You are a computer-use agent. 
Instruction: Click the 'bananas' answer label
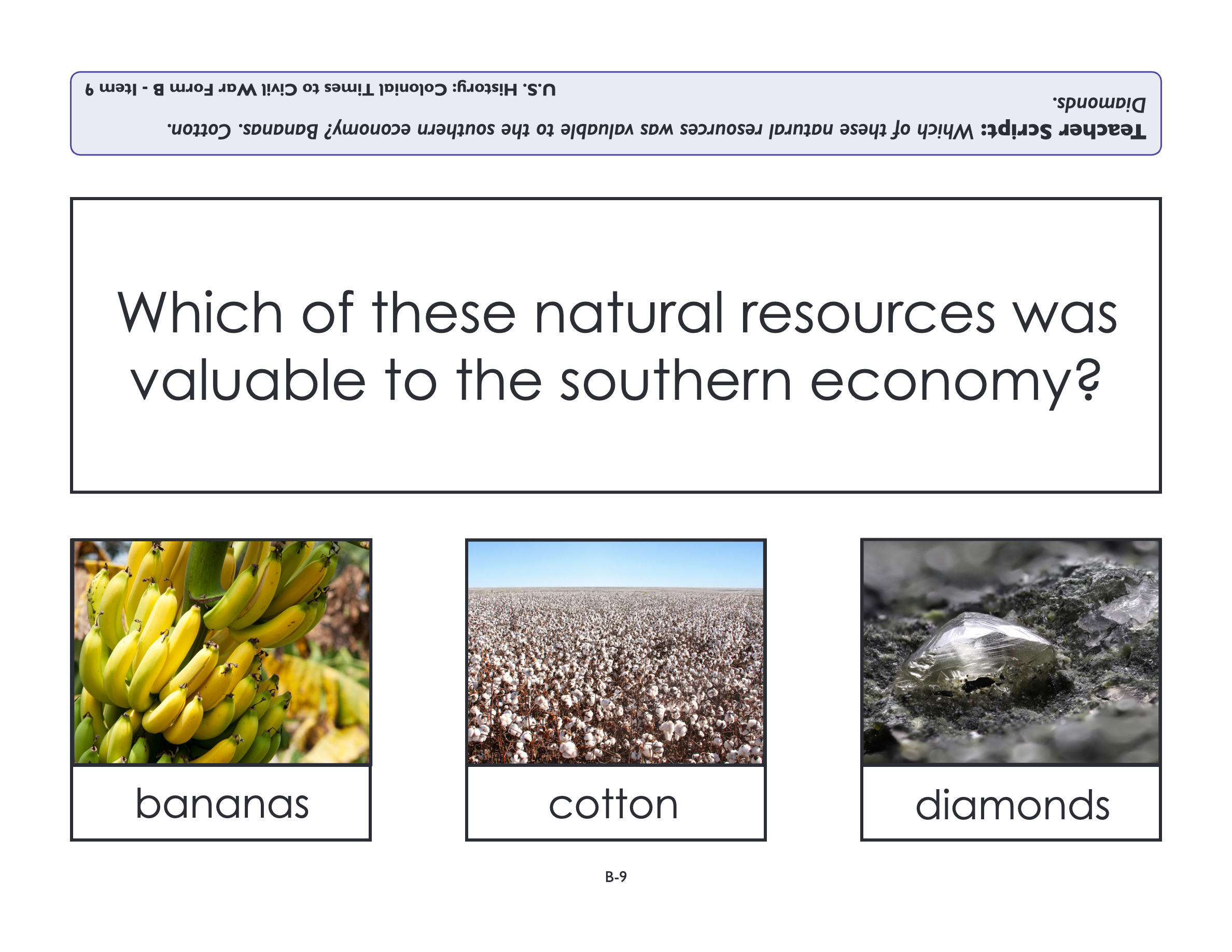point(222,804)
